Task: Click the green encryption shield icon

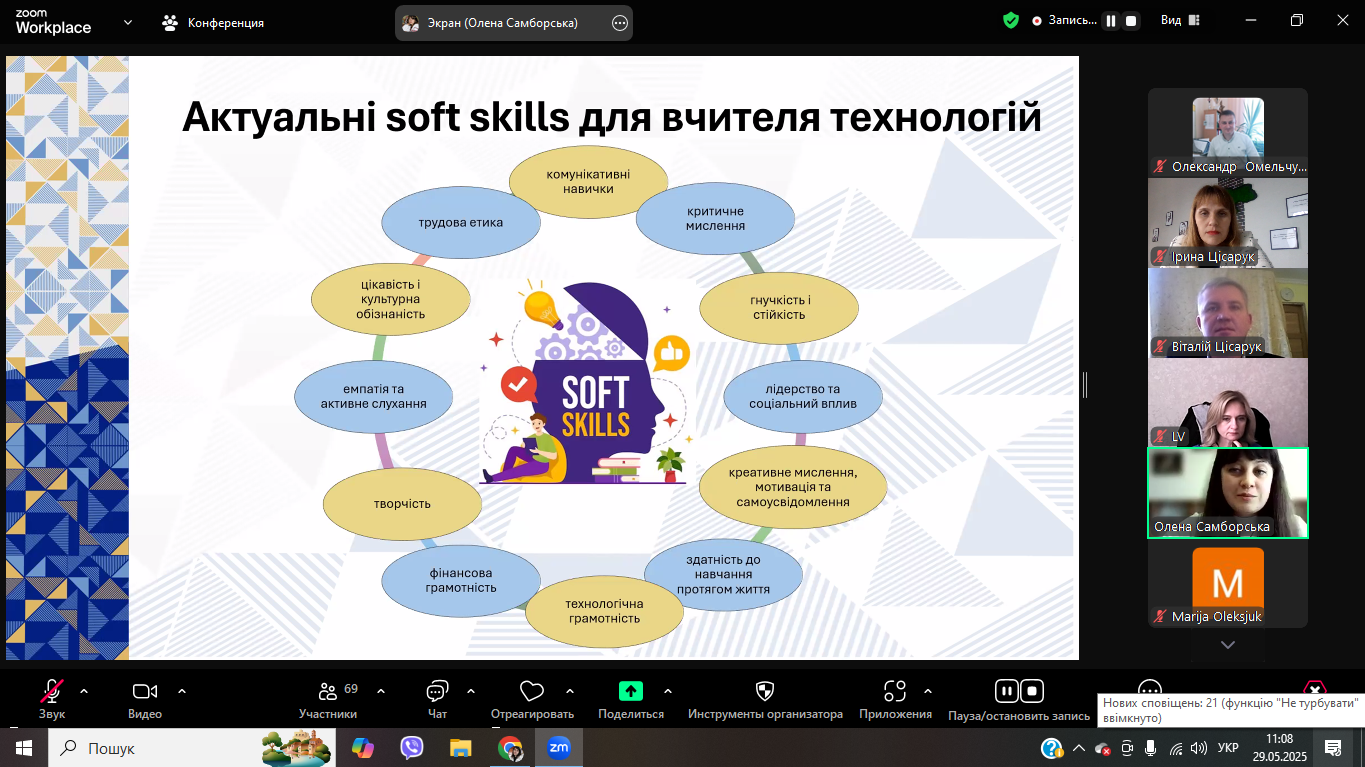Action: click(x=1011, y=21)
